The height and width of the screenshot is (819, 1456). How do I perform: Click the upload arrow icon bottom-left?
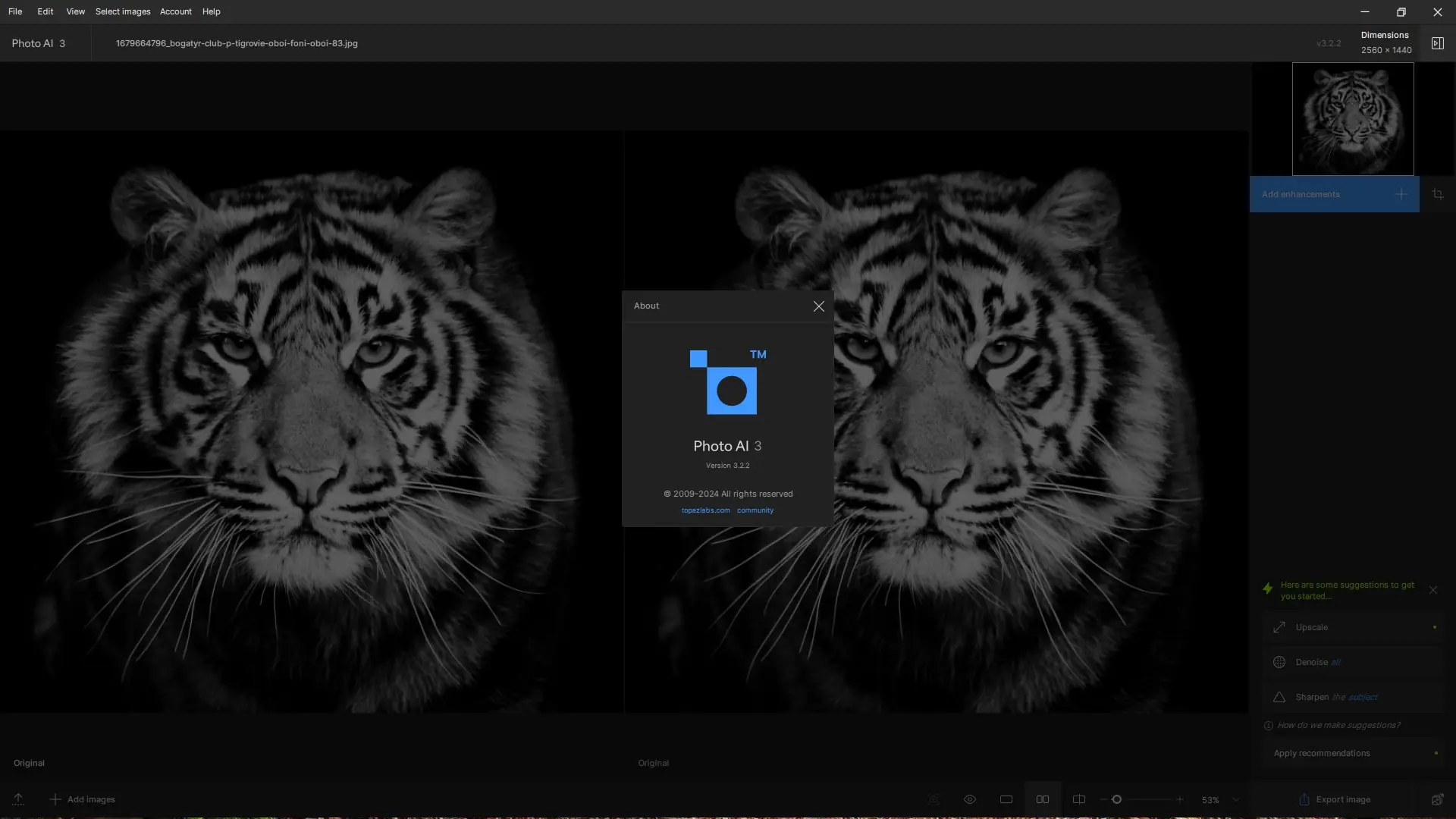pyautogui.click(x=18, y=799)
